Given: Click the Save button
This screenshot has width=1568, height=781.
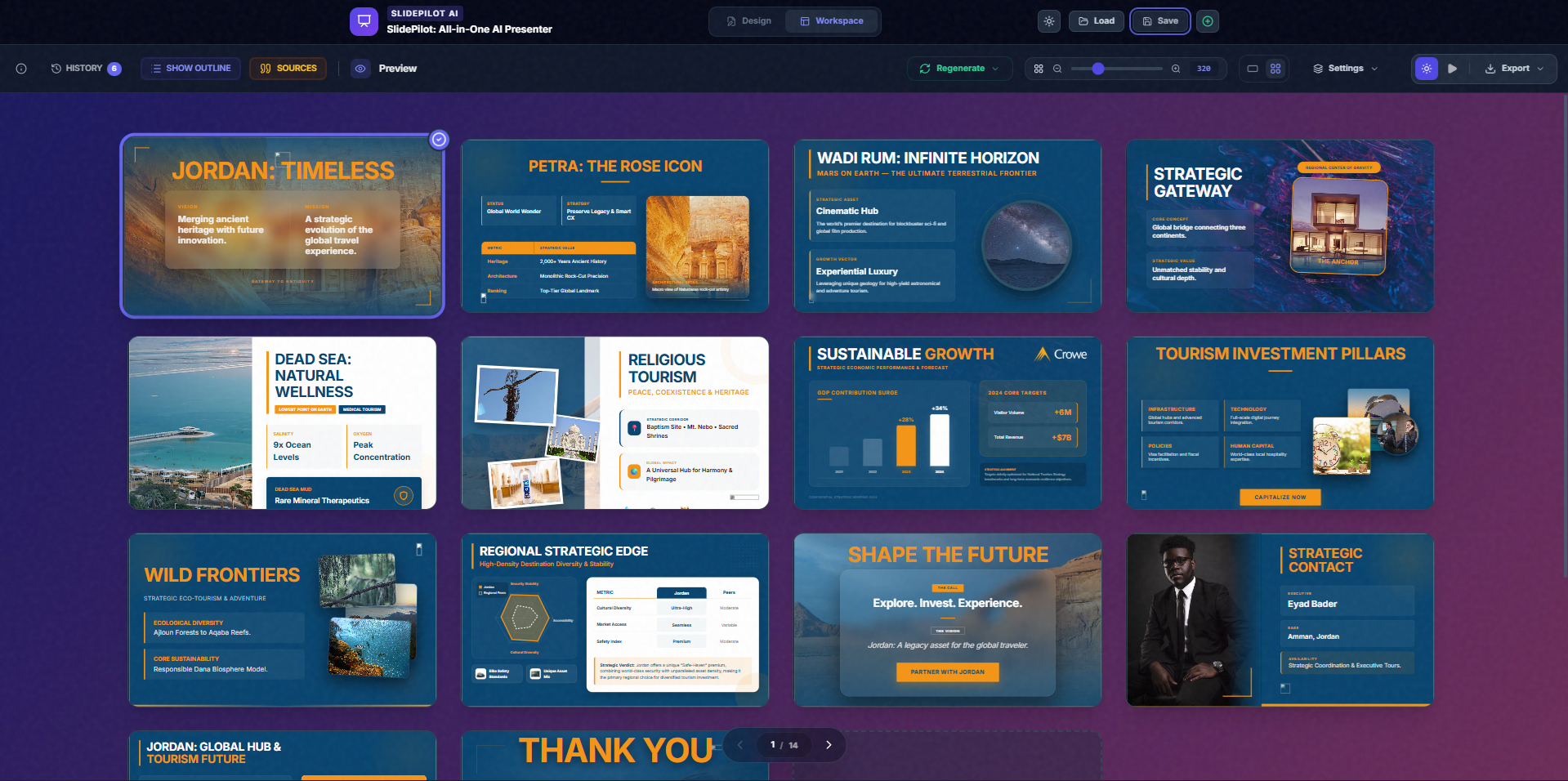Looking at the screenshot, I should pyautogui.click(x=1160, y=21).
